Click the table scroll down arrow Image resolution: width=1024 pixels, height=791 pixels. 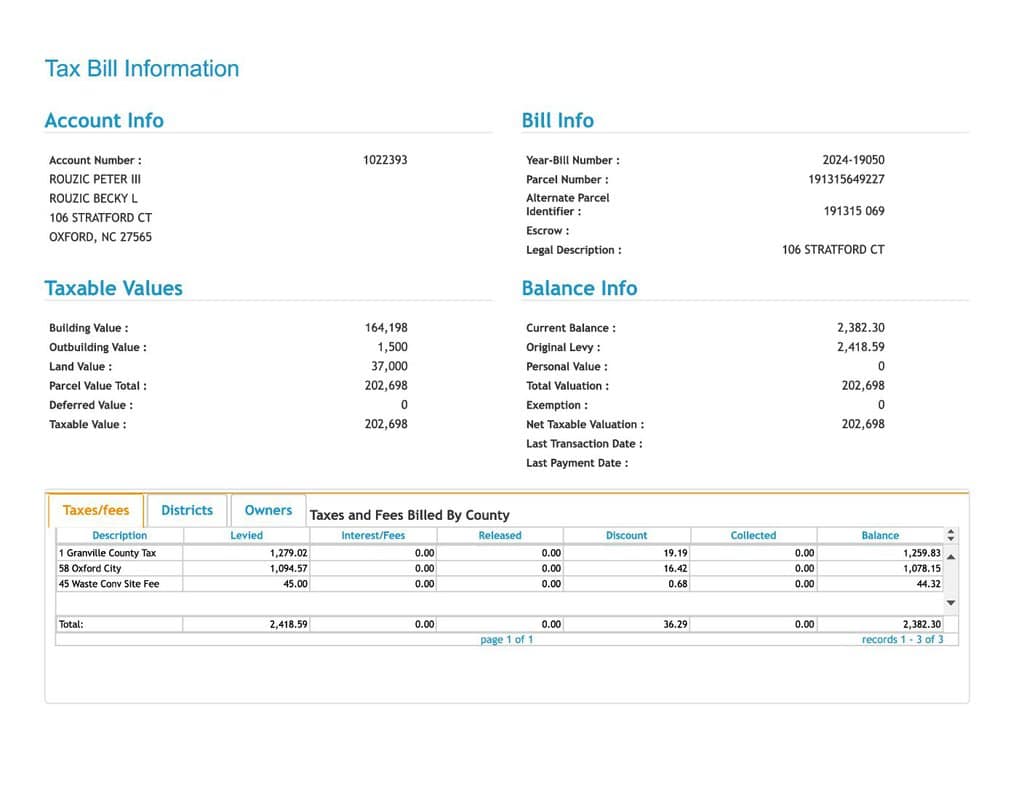pyautogui.click(x=951, y=603)
